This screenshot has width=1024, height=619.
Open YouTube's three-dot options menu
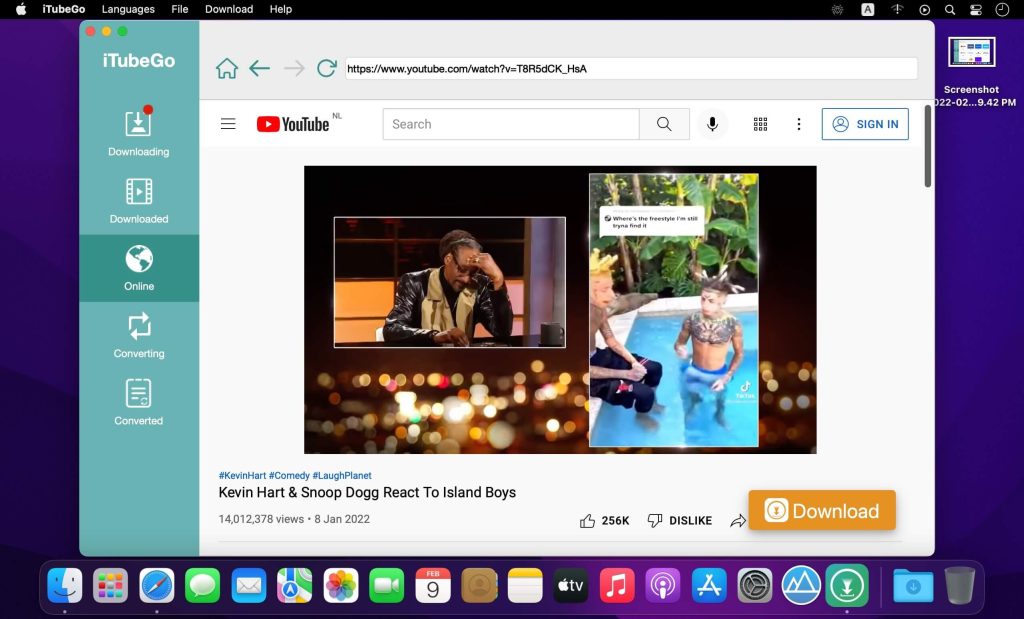click(x=799, y=124)
